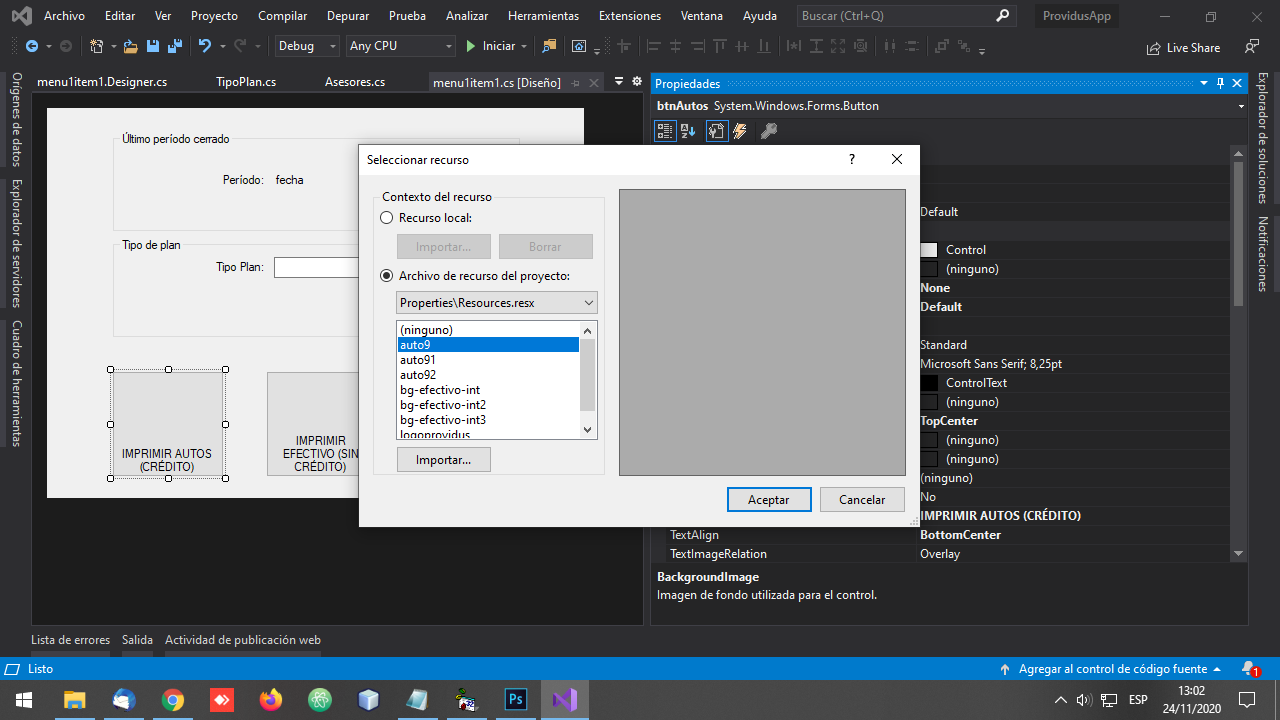
Task: Switch to the menu1item1.Designer.cs tab
Action: [101, 82]
